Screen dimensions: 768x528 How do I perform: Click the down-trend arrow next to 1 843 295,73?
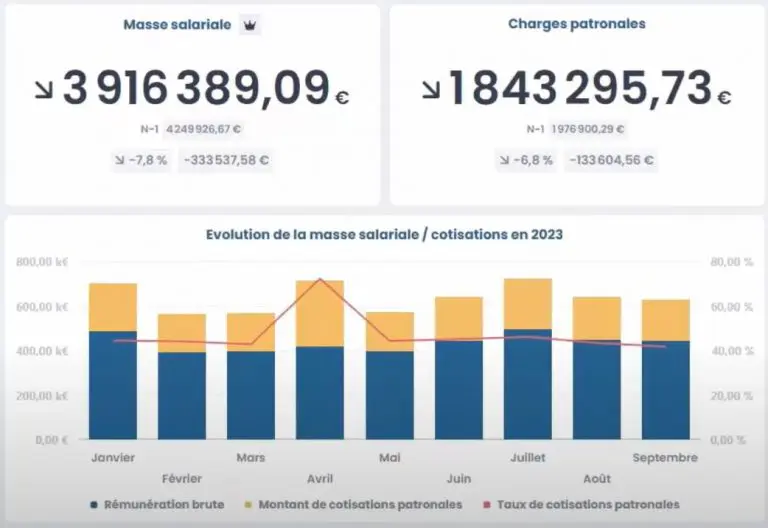(x=430, y=90)
